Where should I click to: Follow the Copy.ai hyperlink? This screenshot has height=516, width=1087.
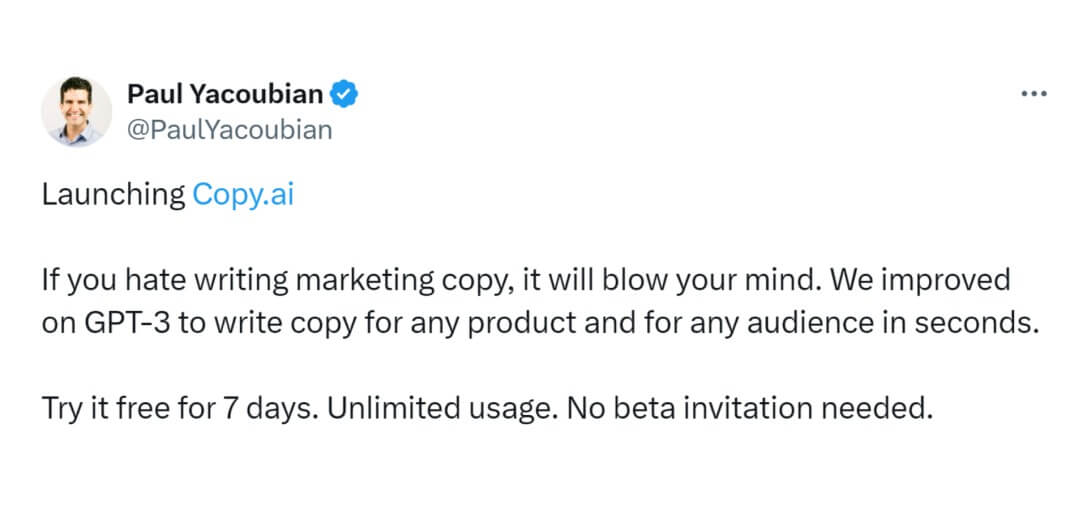tap(243, 196)
